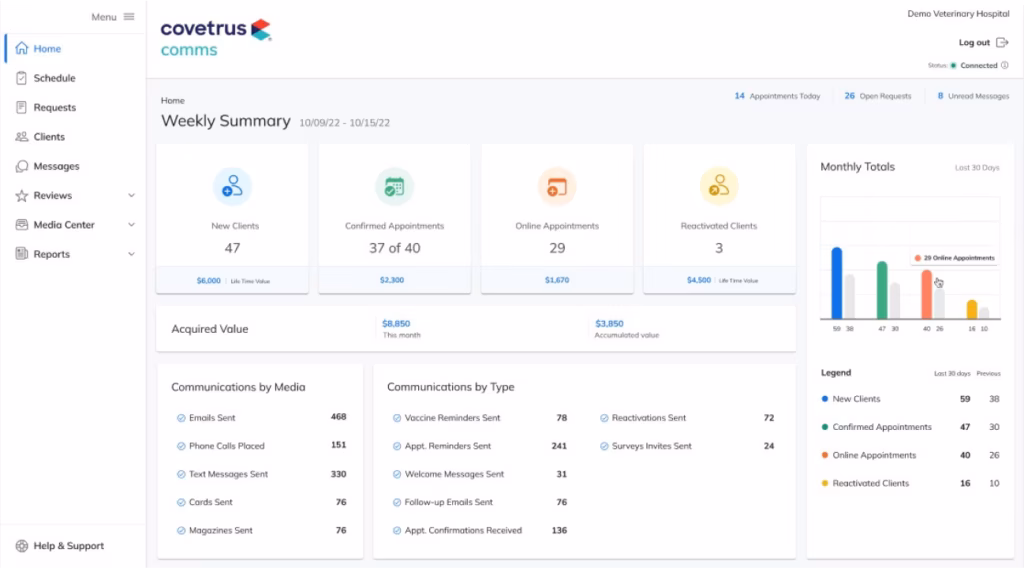Click the Reviews star icon
1024x568 pixels.
[x=22, y=195]
